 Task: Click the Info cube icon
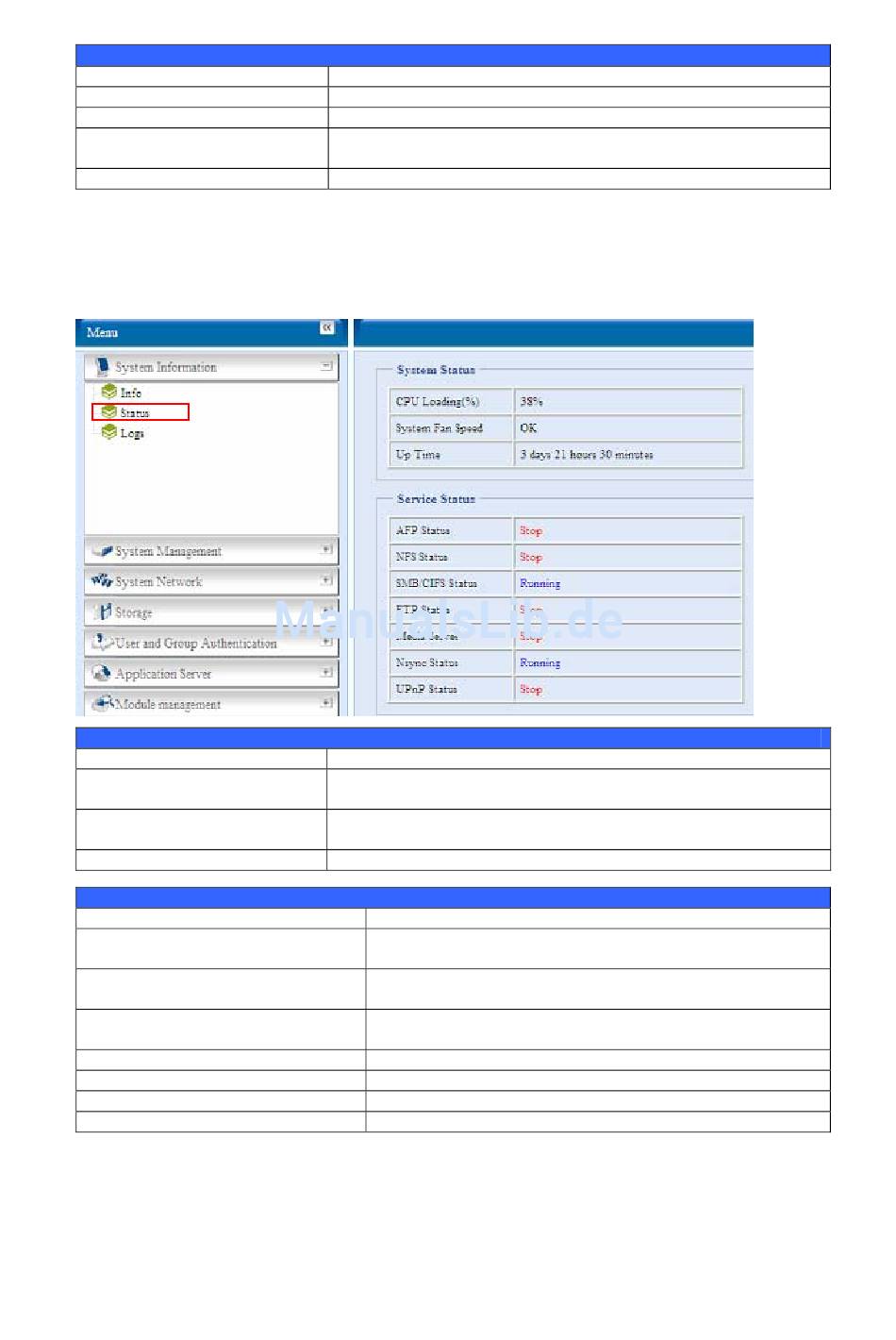[109, 392]
